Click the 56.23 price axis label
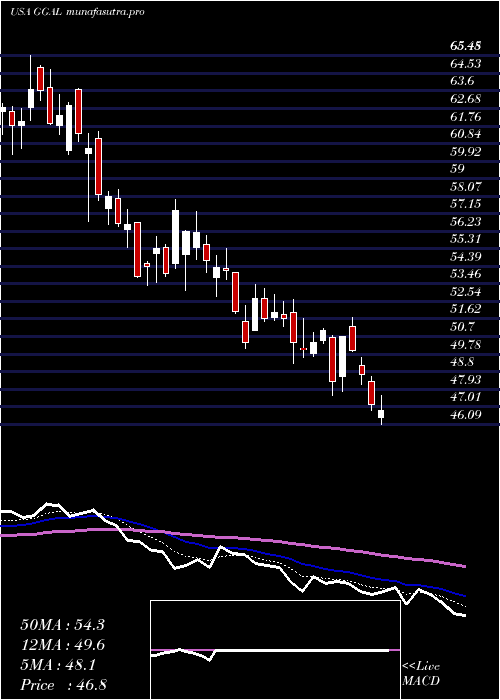Image resolution: width=500 pixels, height=700 pixels. pos(466,221)
